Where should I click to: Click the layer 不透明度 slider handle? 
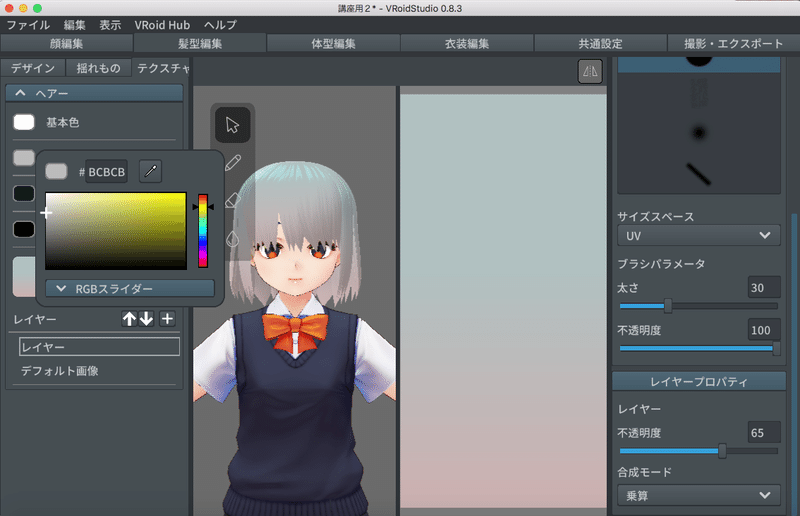coord(722,451)
